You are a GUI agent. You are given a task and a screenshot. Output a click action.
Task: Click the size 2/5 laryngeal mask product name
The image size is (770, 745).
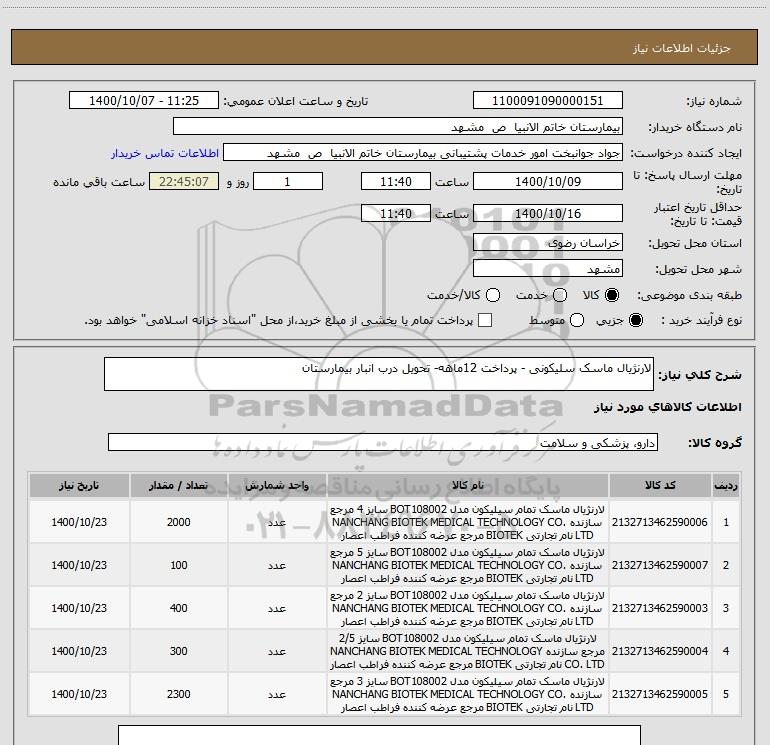(468, 651)
